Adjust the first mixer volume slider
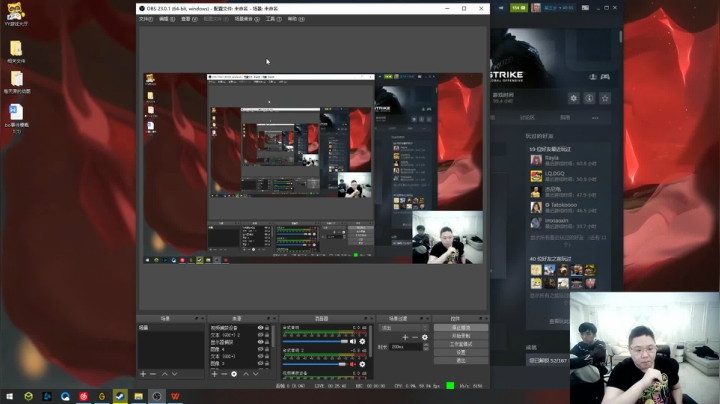The height and width of the screenshot is (404, 720). (x=315, y=342)
